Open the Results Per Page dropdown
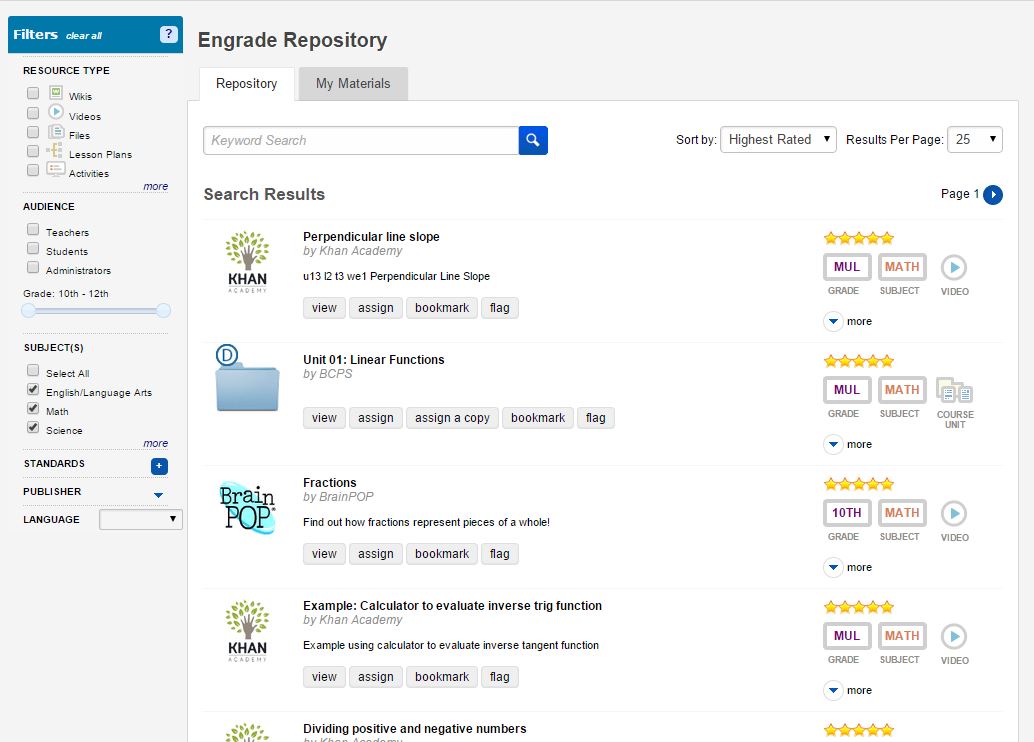1034x742 pixels. (x=976, y=140)
